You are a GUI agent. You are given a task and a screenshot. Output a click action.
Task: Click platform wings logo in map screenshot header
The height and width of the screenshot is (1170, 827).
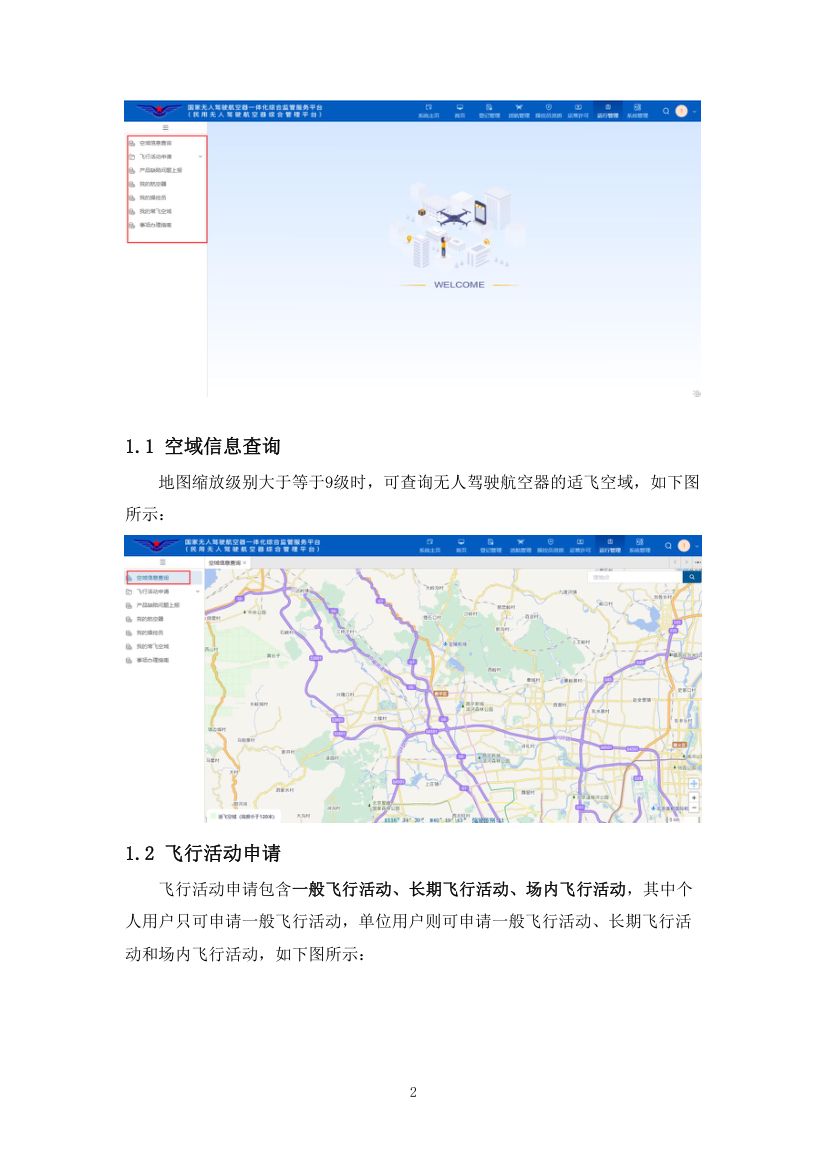click(156, 545)
